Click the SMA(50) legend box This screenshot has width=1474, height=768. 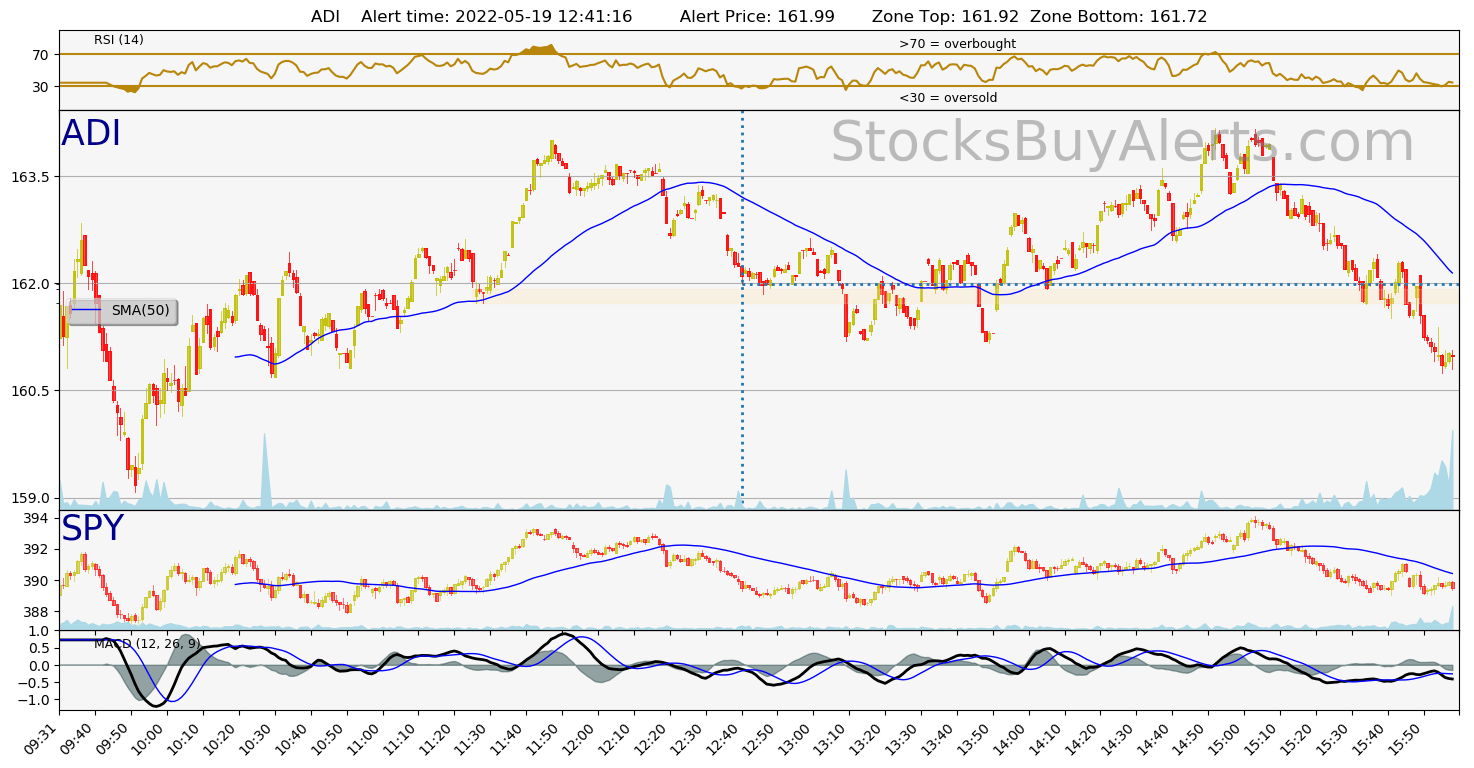click(x=122, y=311)
